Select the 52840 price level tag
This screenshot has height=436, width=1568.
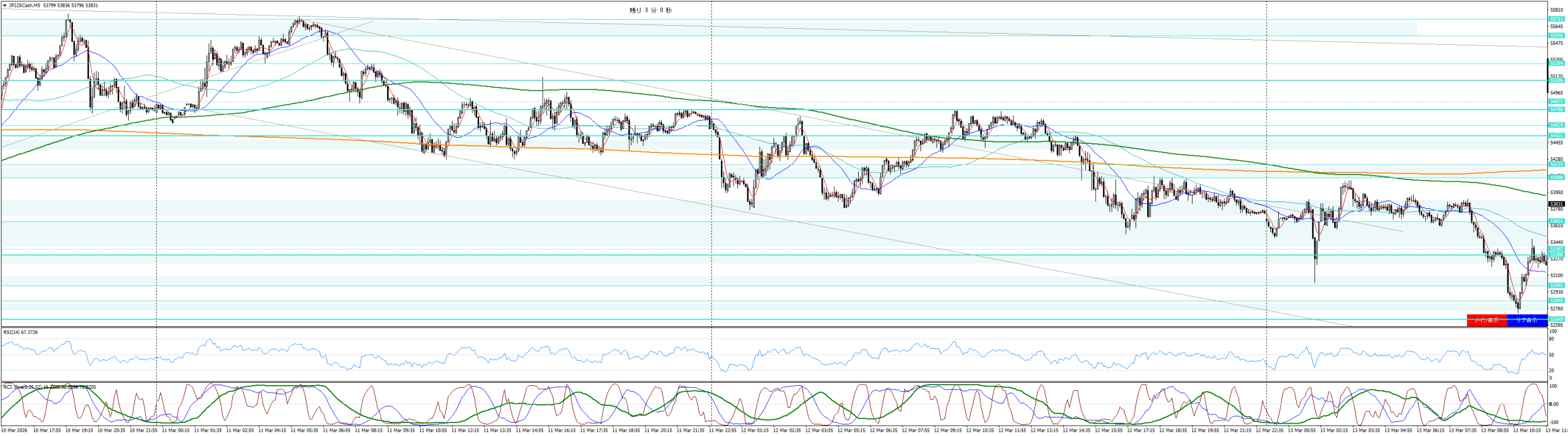coord(1556,301)
